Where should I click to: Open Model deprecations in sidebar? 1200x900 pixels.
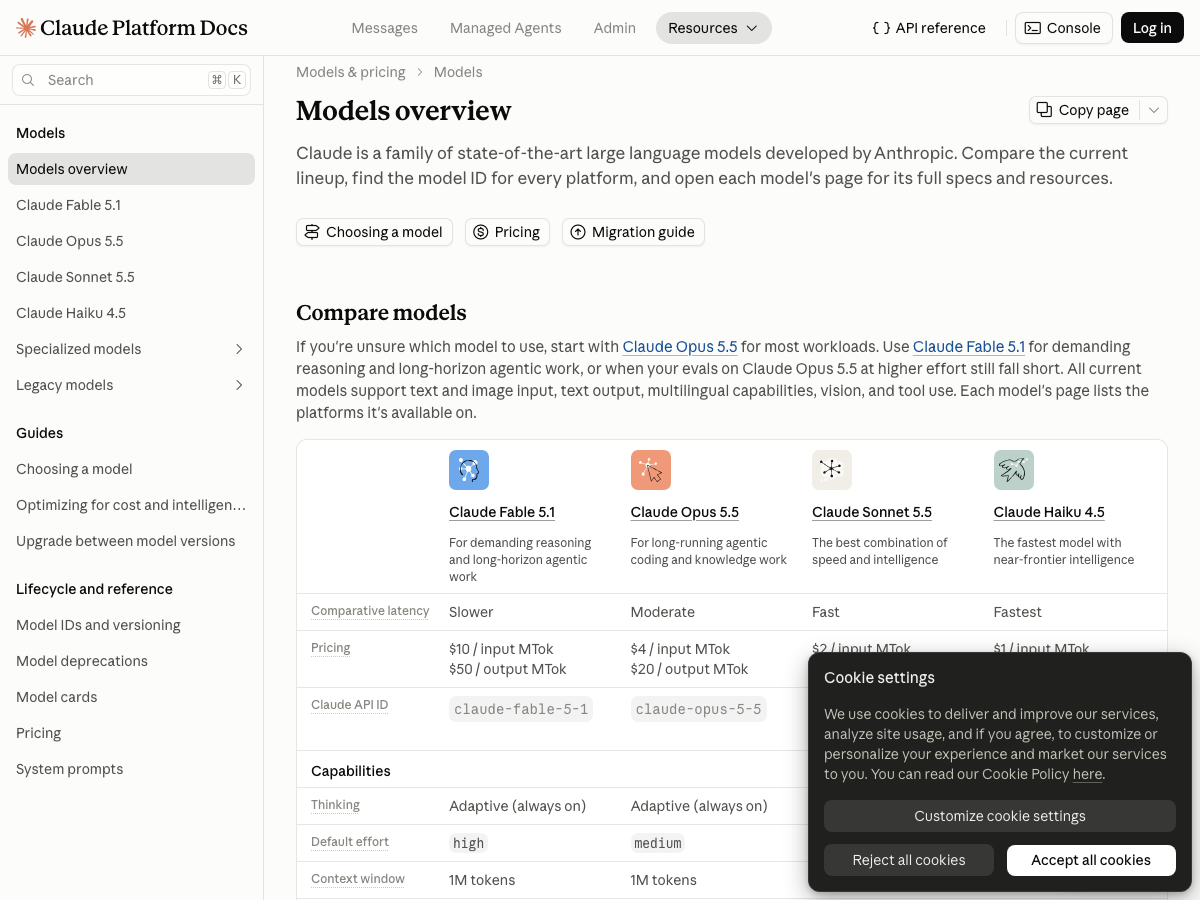pos(131,661)
